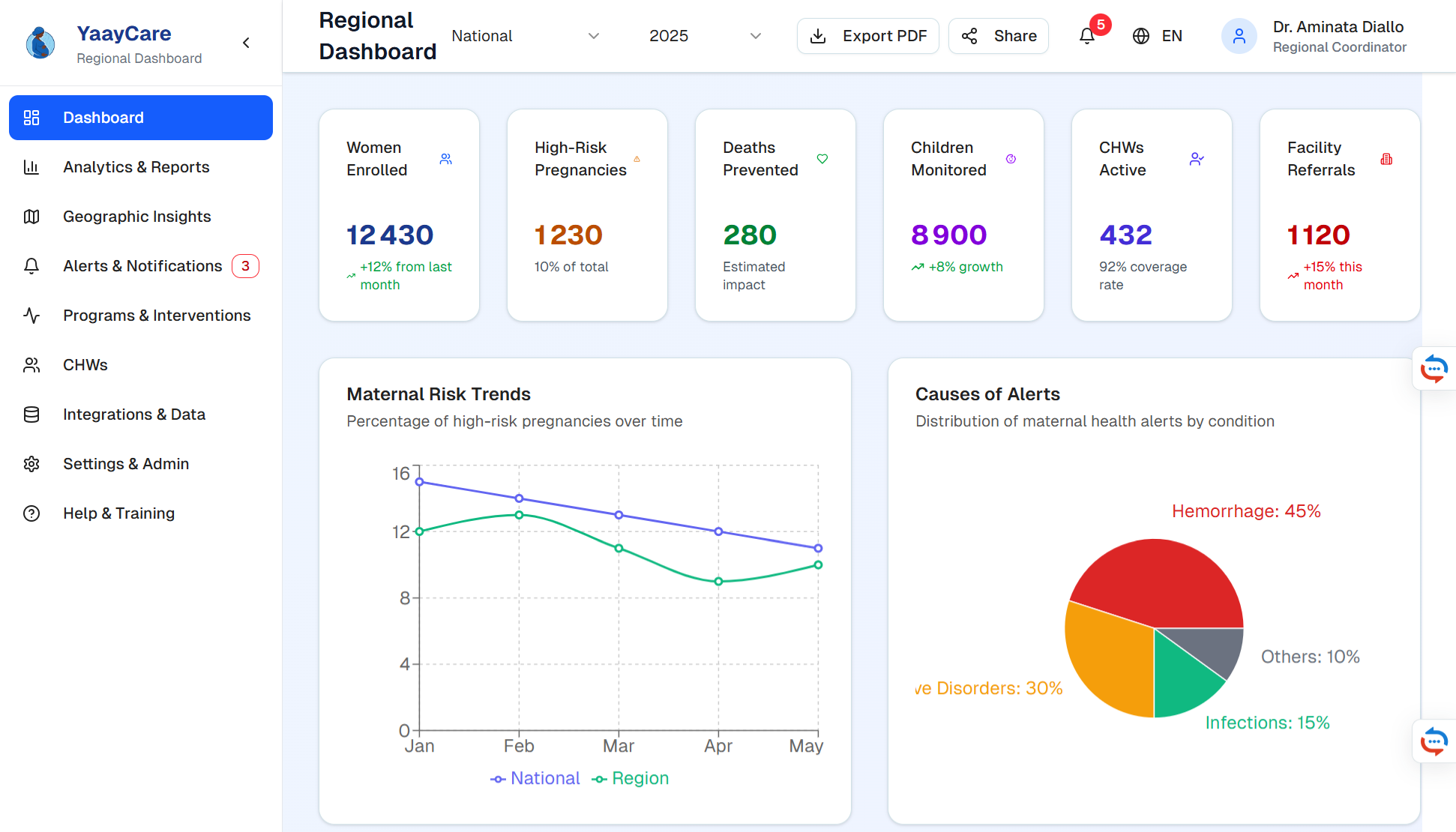Click the notification bell with badge 5
The height and width of the screenshot is (832, 1456).
click(x=1086, y=35)
